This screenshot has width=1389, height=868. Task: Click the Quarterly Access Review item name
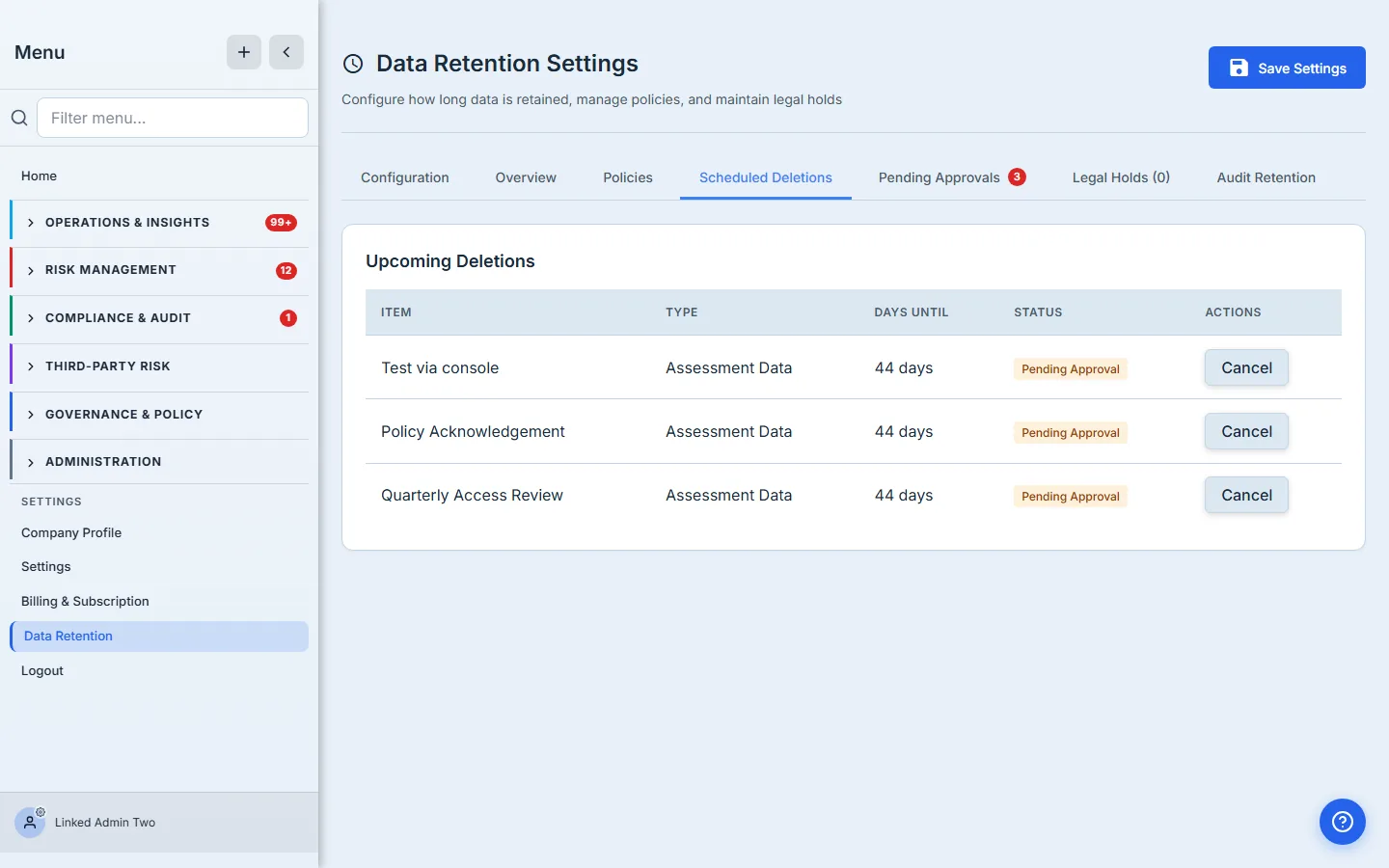pos(472,495)
